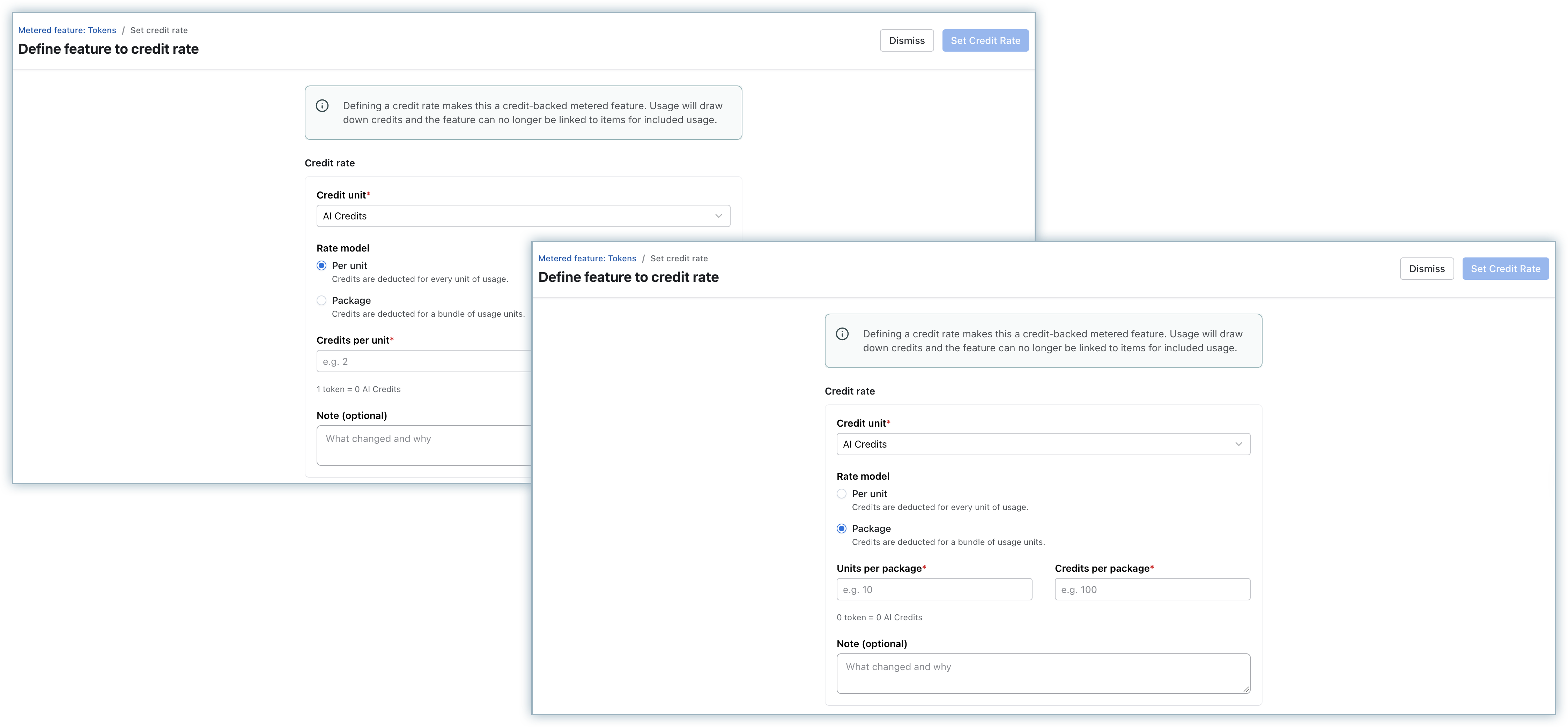Click 'Set credit rate' breadcrumb text in front window

(679, 258)
